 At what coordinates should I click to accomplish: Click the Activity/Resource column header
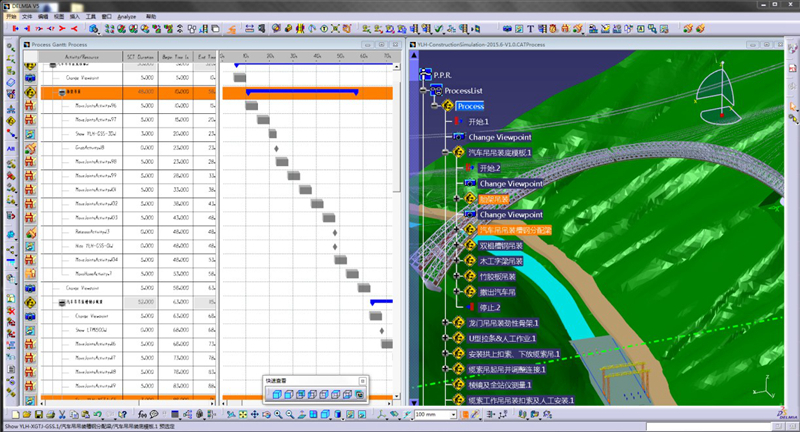(x=83, y=57)
